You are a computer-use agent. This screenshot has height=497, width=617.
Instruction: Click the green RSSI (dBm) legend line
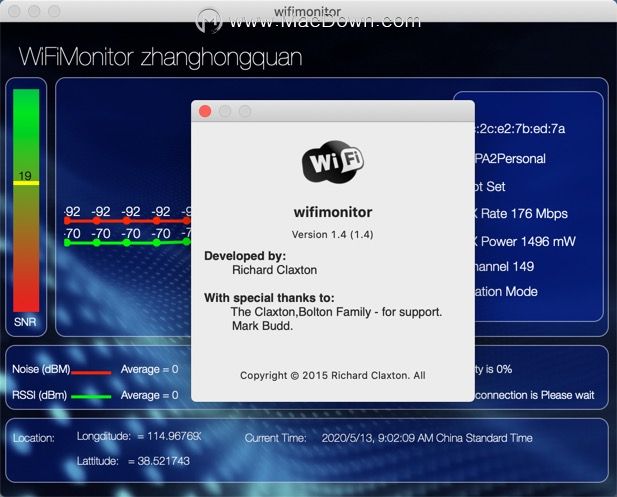click(91, 397)
